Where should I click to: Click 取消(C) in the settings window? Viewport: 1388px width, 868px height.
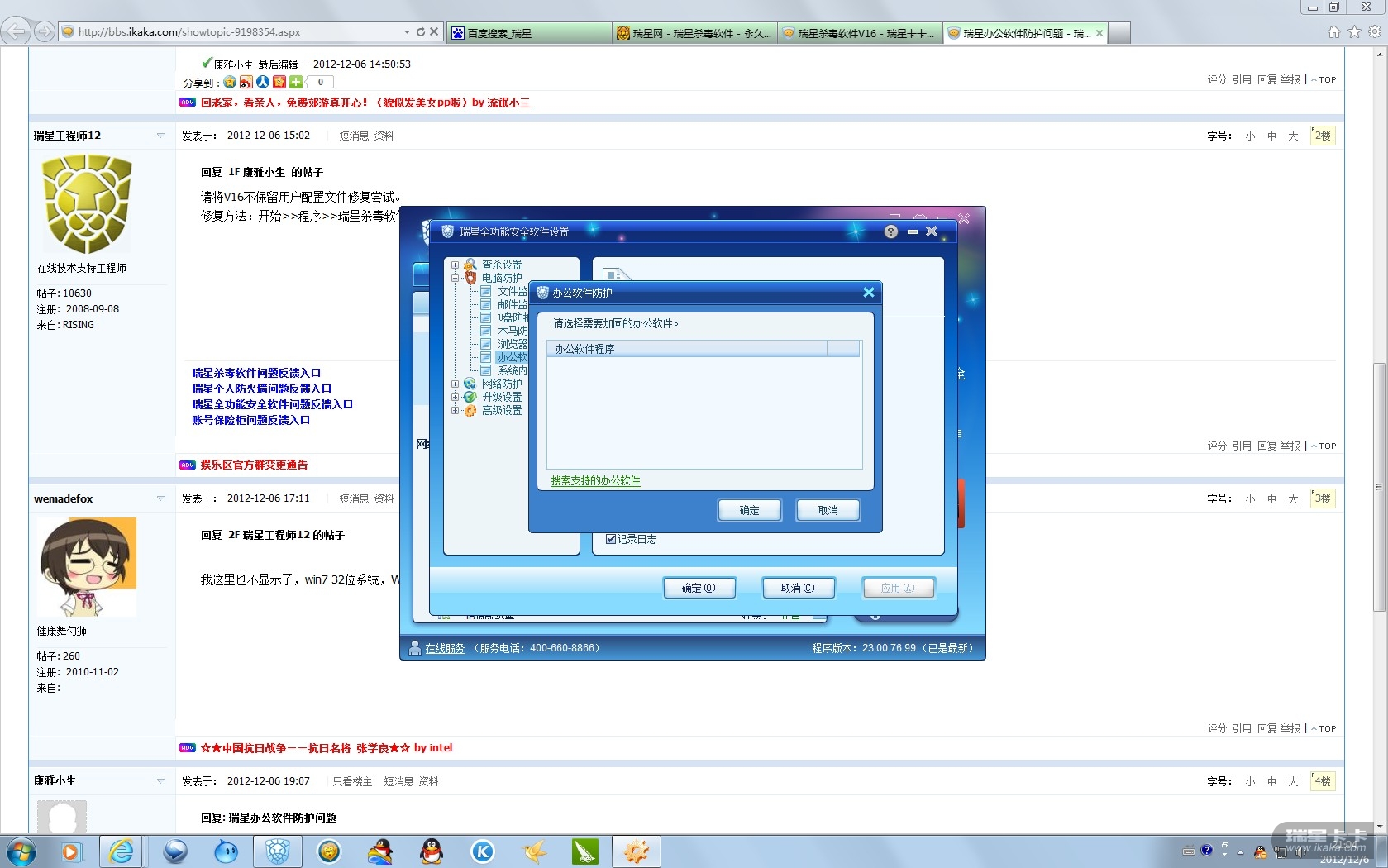click(798, 588)
